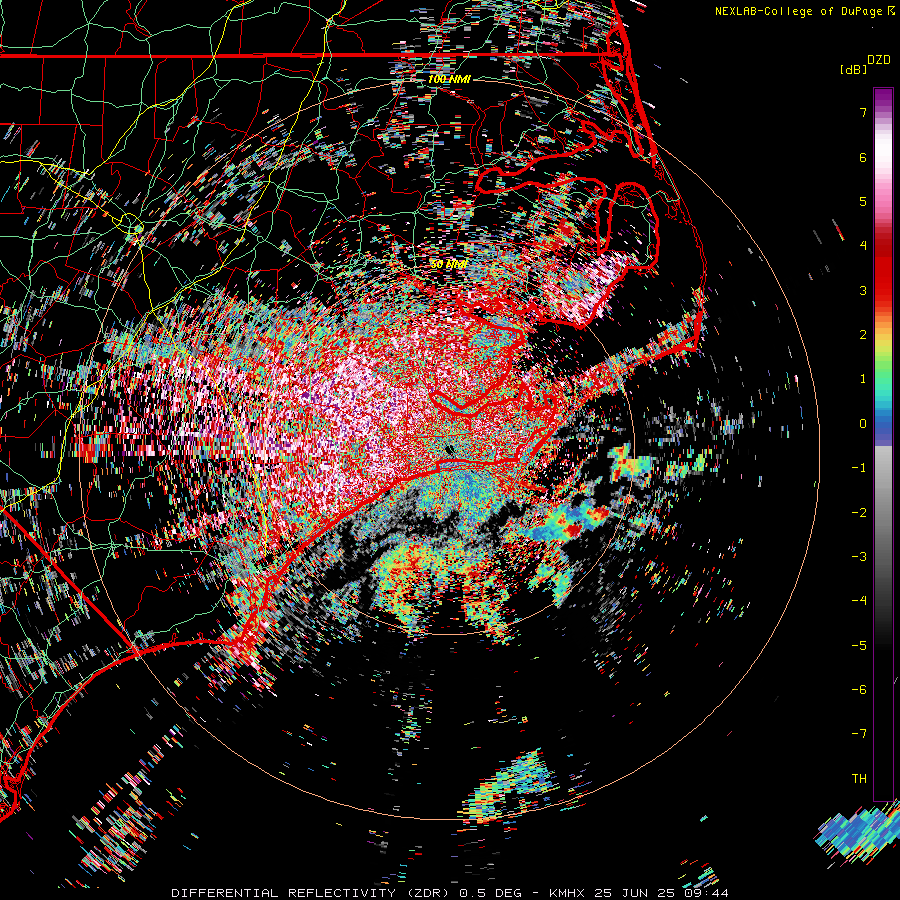
Task: Click the ZDR color scale bar
Action: point(883,444)
